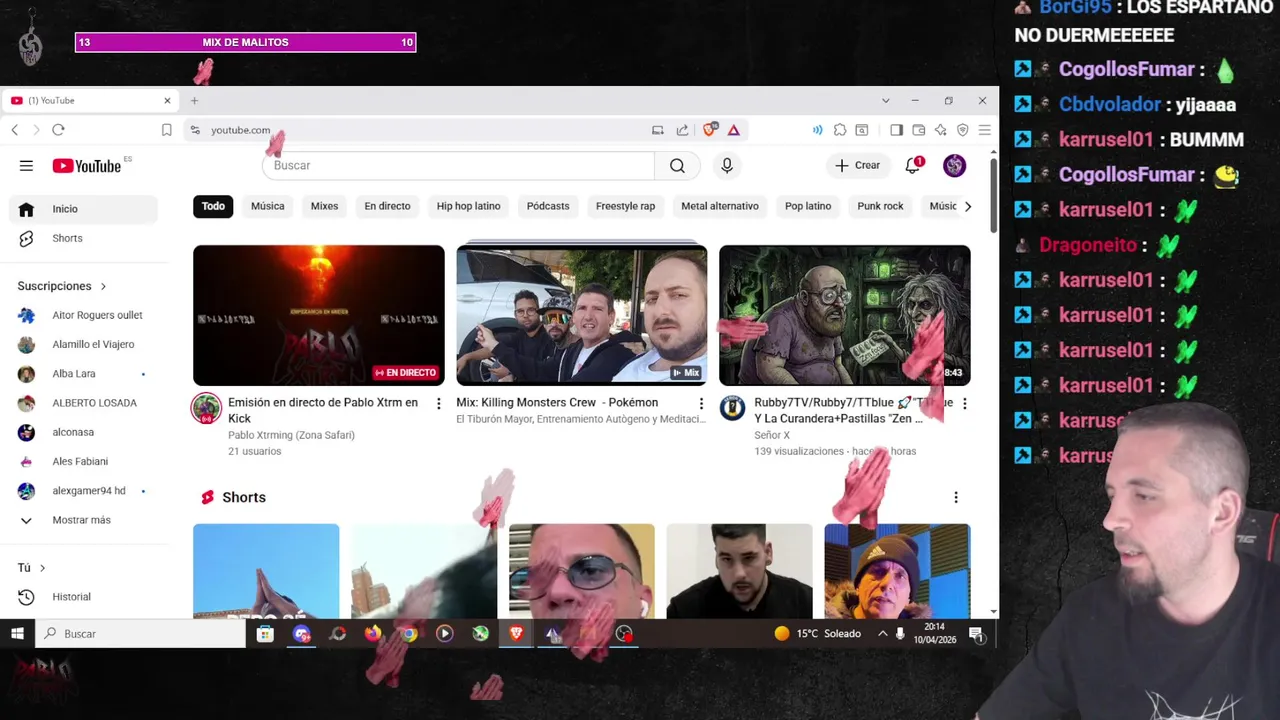Play the Killing Monsters Crew mix thumbnail
The width and height of the screenshot is (1280, 720).
(582, 315)
